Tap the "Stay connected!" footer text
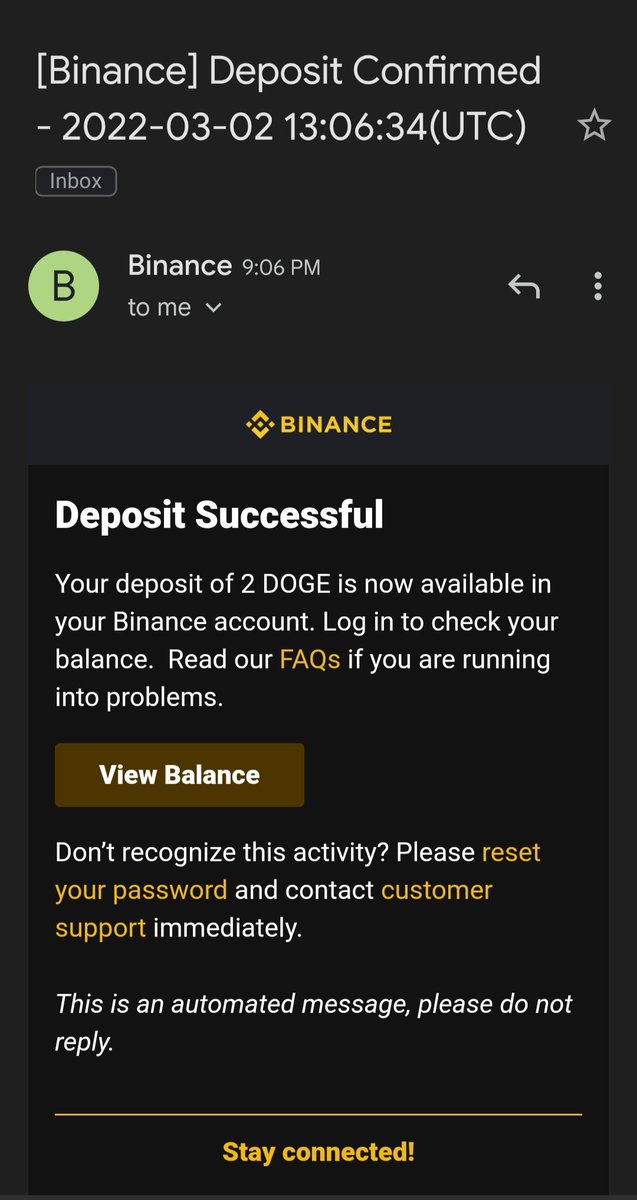The width and height of the screenshot is (637, 1200). click(x=318, y=1151)
